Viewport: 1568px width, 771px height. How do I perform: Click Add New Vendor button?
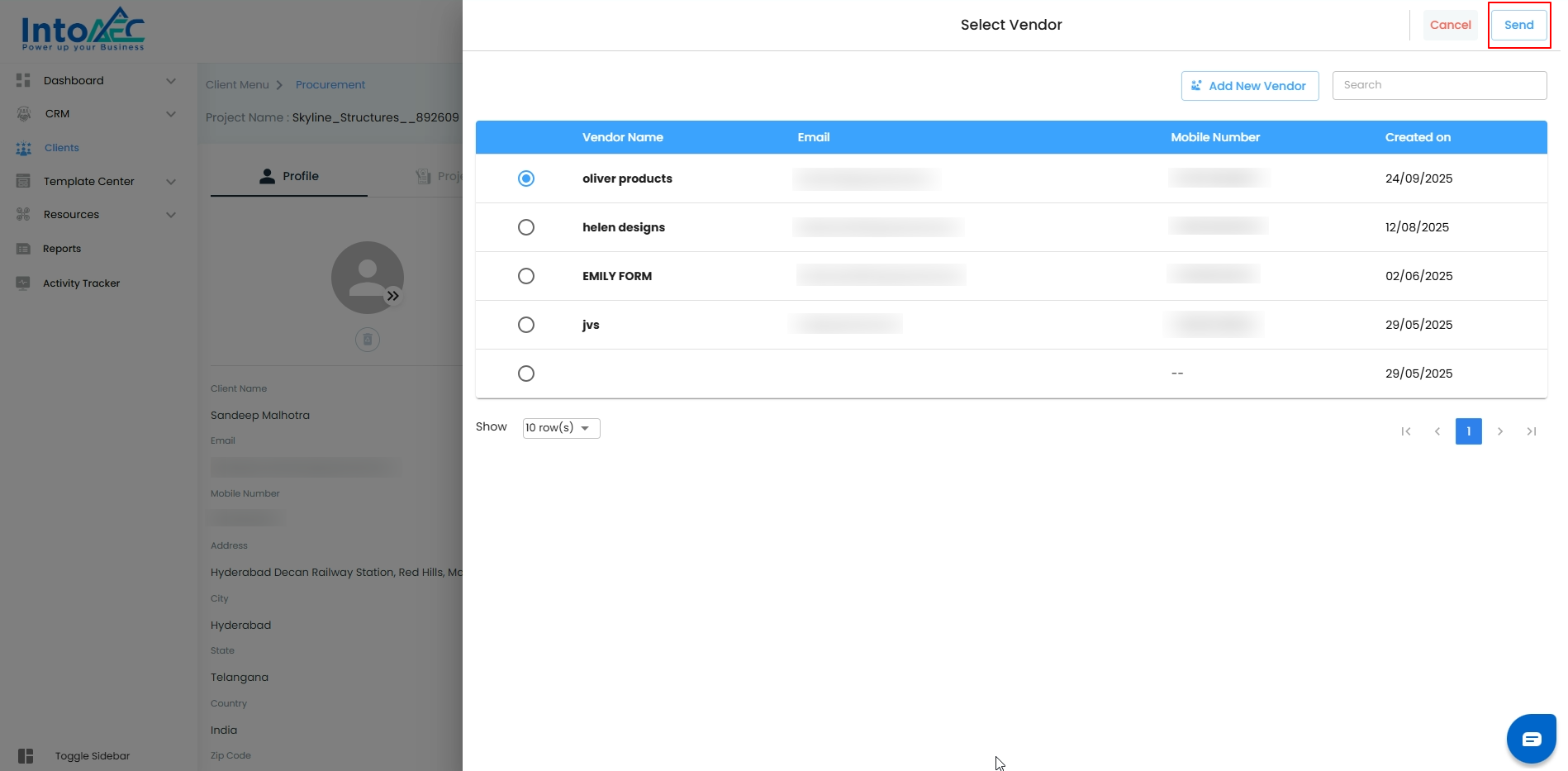(x=1250, y=86)
